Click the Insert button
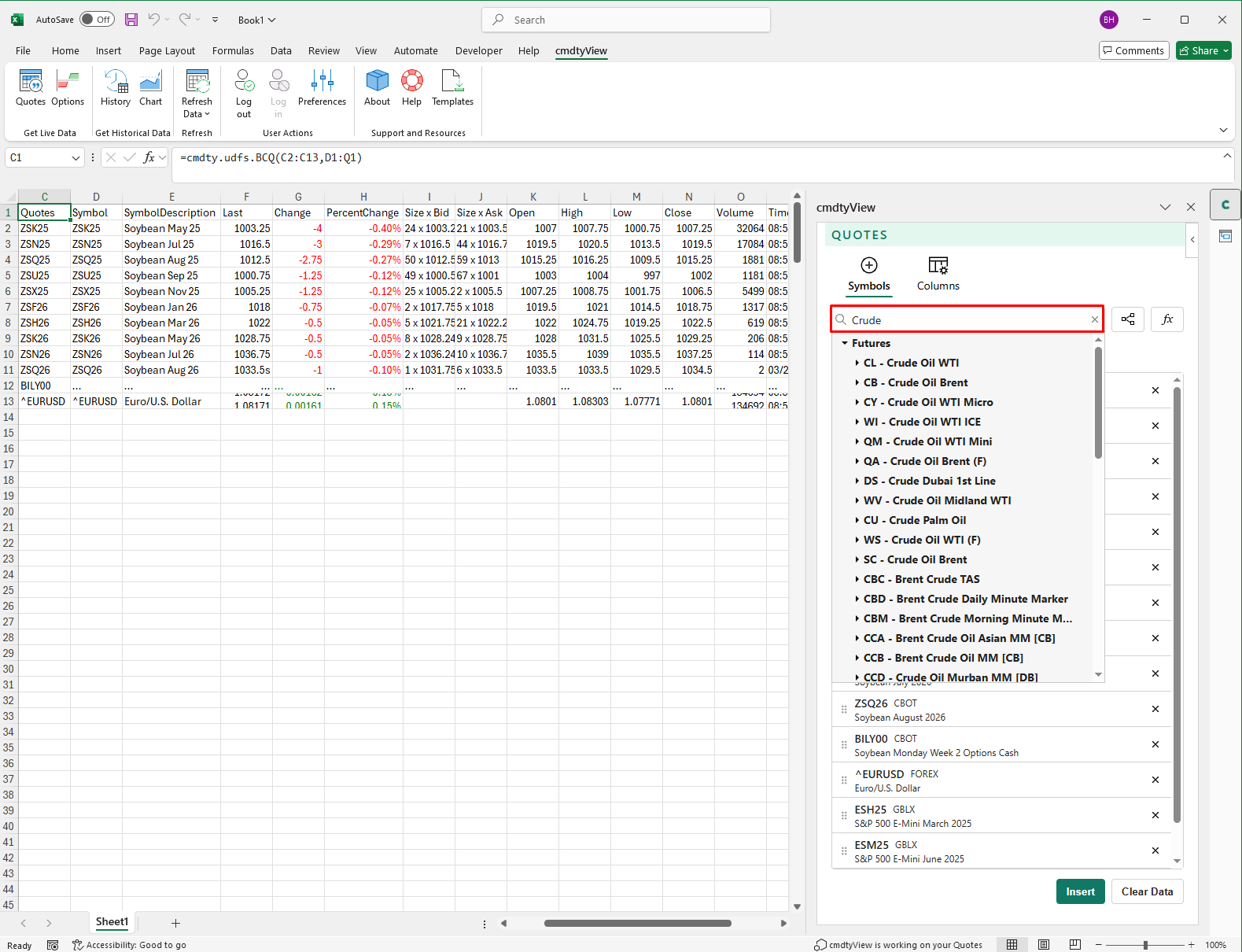This screenshot has width=1242, height=952. click(x=1080, y=891)
